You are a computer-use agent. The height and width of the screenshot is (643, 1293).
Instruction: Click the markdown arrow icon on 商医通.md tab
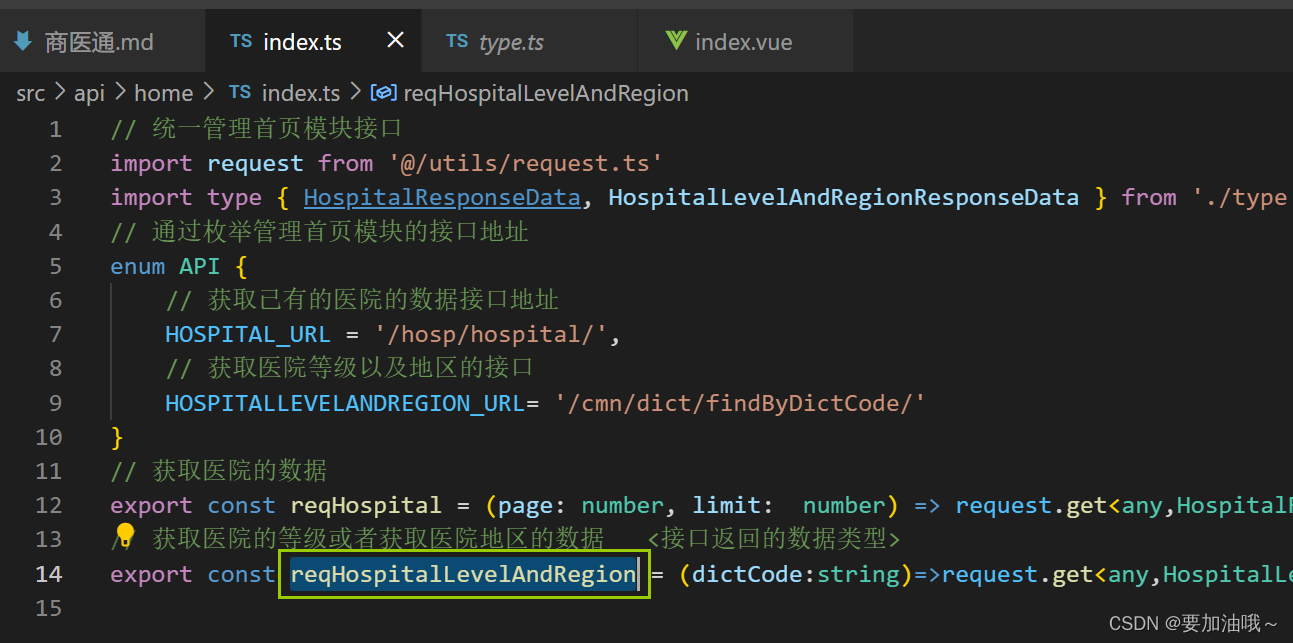22,41
